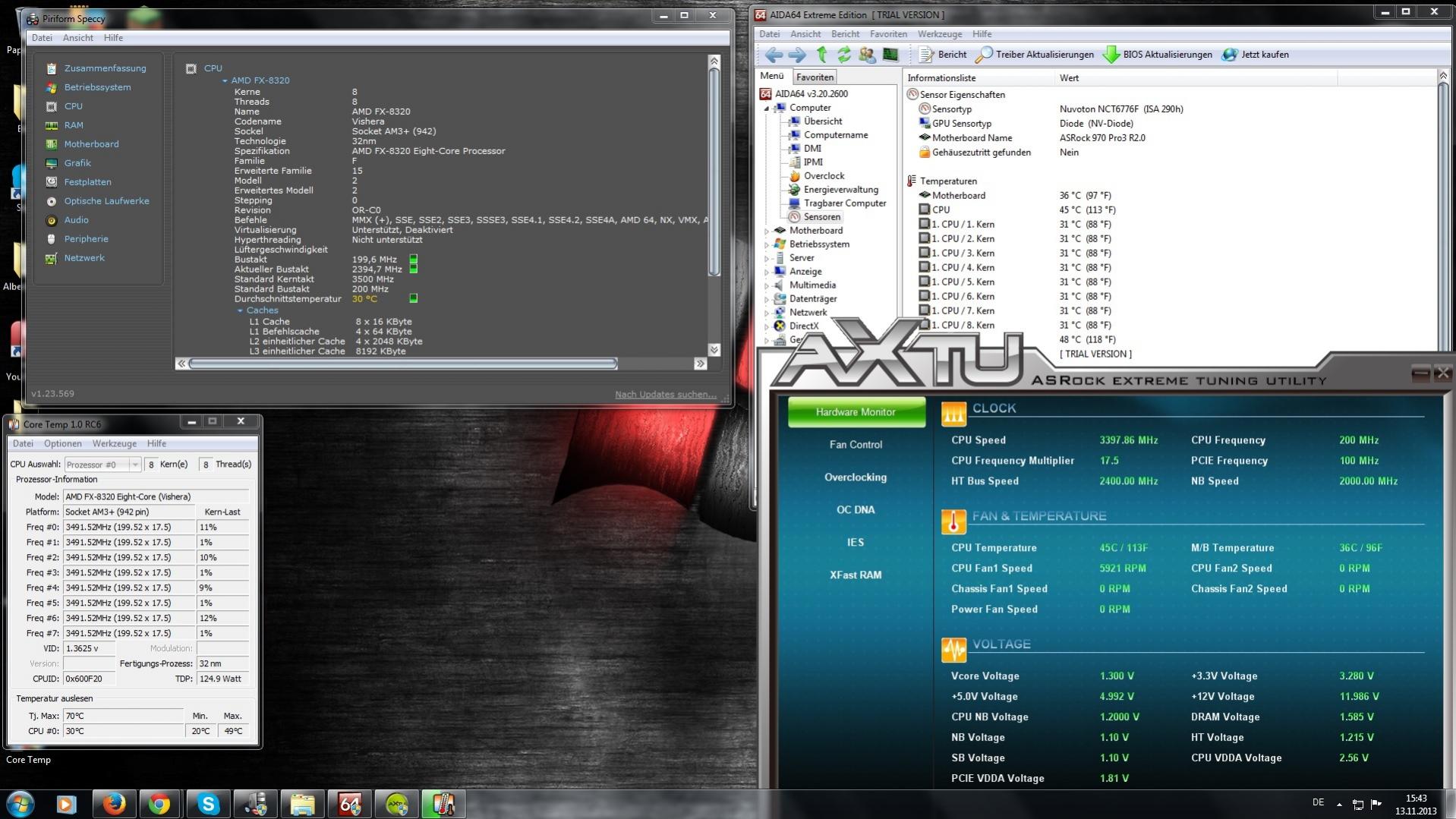Click Treiber Aktualisierungen in AIDA64

pyautogui.click(x=1035, y=55)
